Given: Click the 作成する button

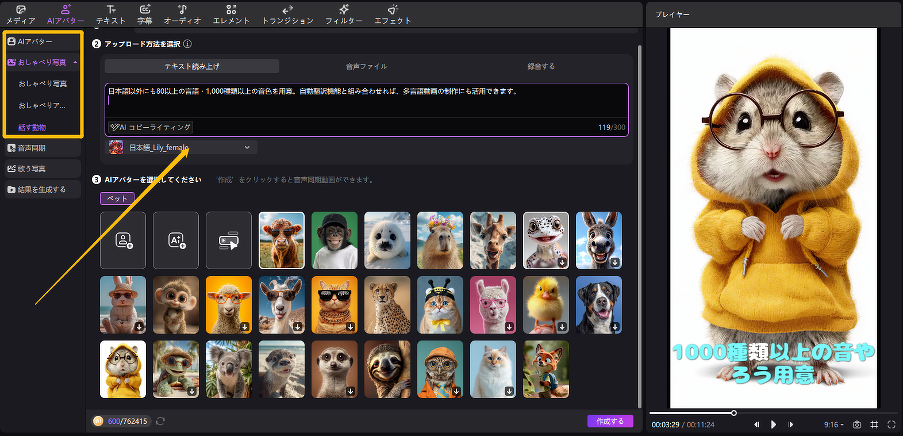Looking at the screenshot, I should click(610, 421).
